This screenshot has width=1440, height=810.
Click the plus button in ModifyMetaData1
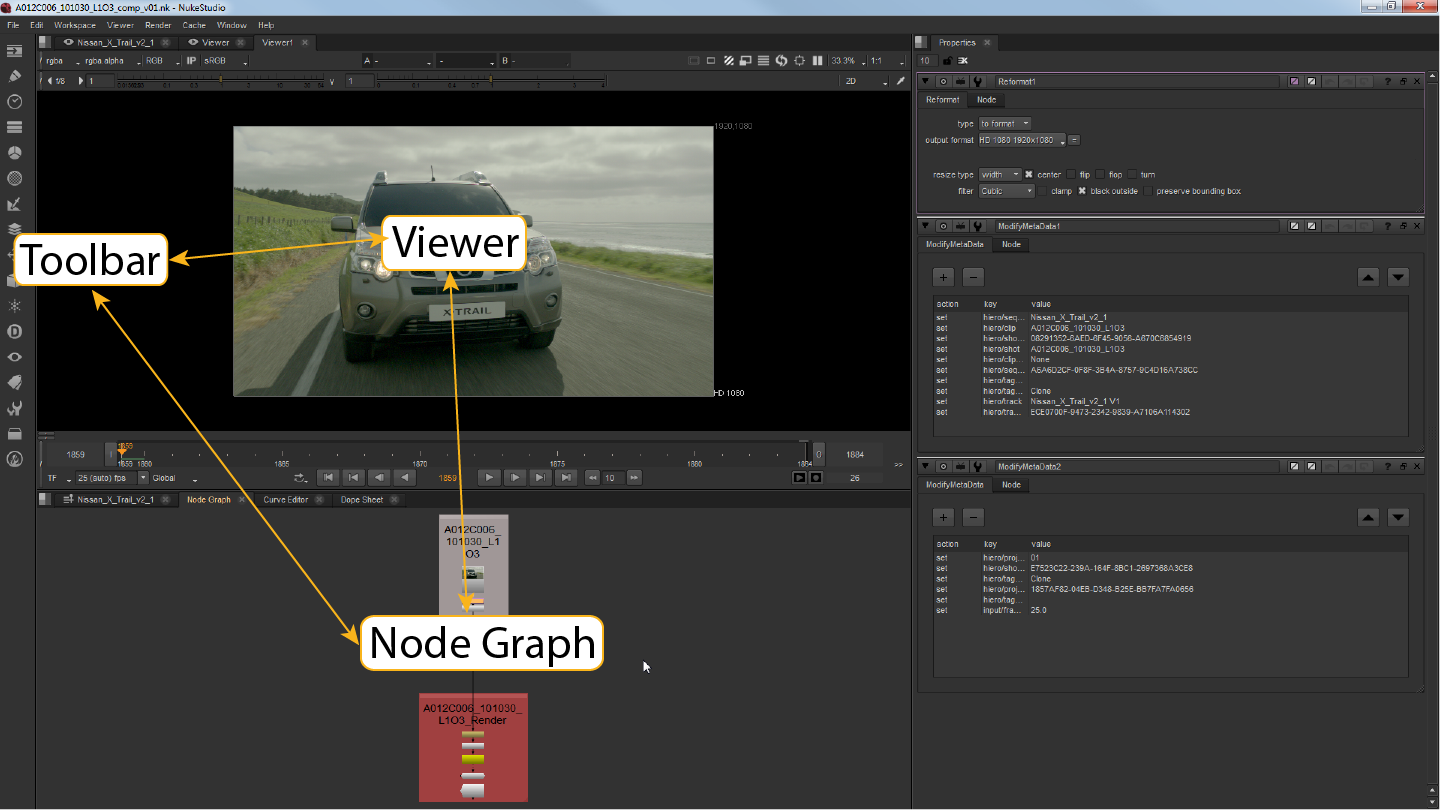943,277
